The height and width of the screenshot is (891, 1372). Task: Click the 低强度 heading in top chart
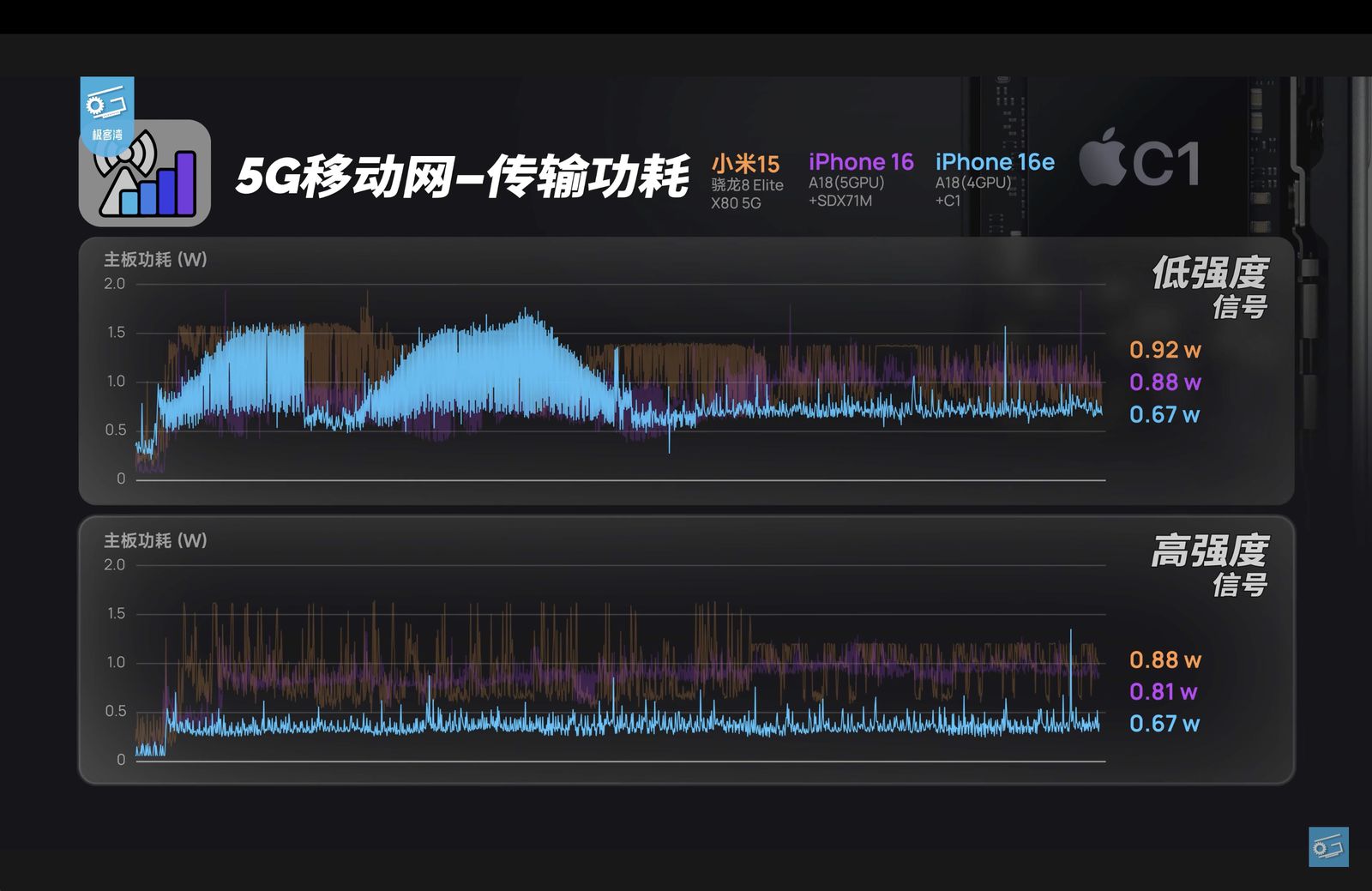click(x=1210, y=273)
